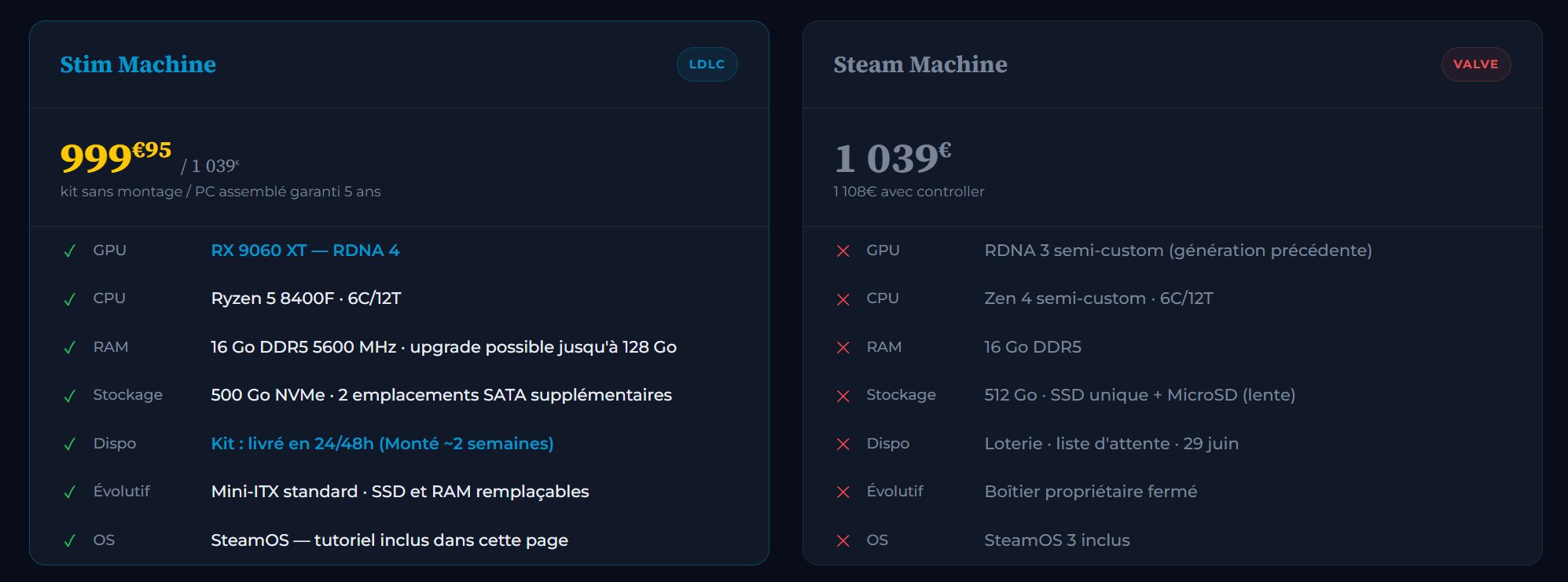Click the green check next to Stim Machine Dispo

[x=69, y=445]
